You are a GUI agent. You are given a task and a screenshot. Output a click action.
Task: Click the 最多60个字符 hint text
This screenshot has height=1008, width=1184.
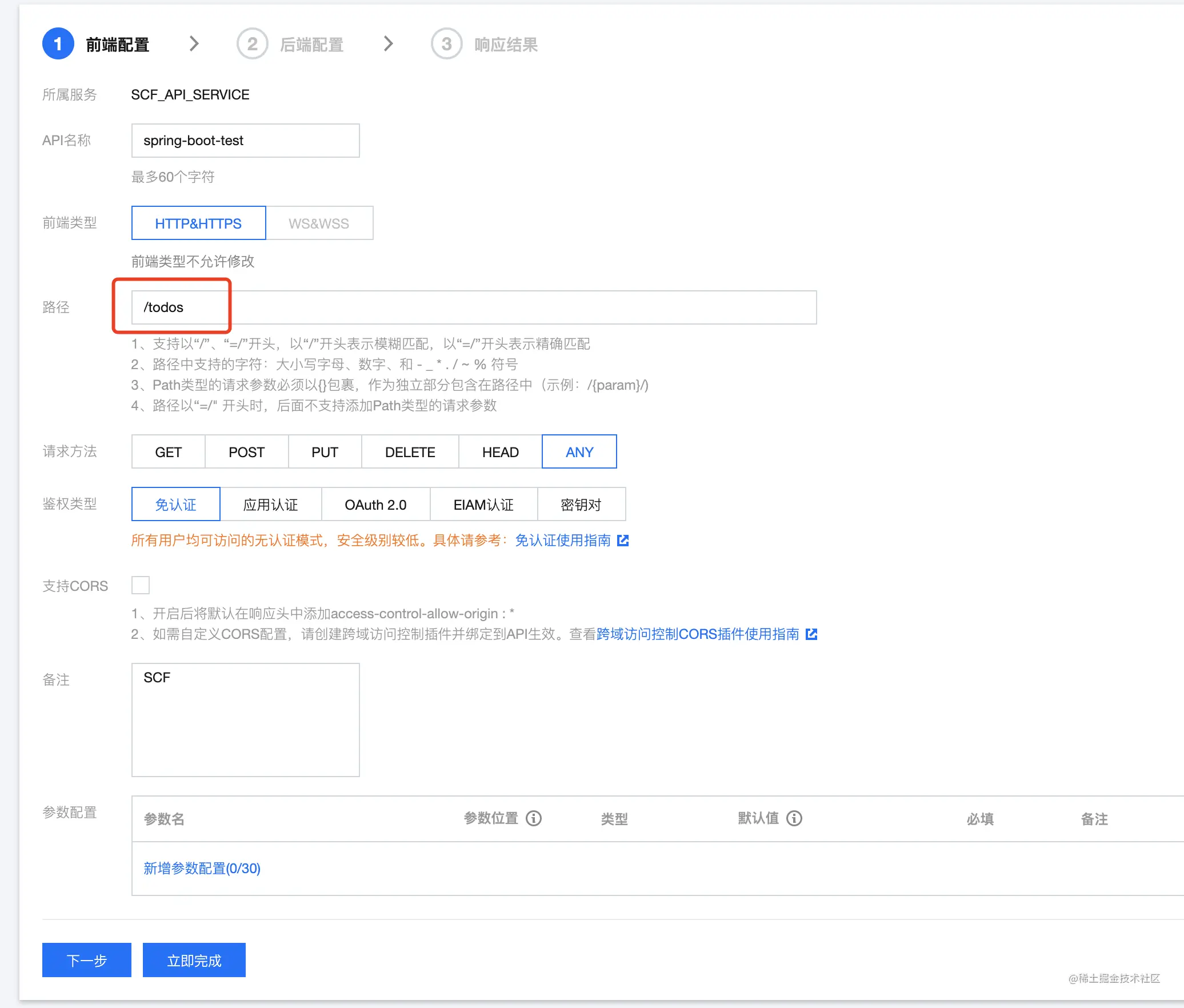pos(173,177)
